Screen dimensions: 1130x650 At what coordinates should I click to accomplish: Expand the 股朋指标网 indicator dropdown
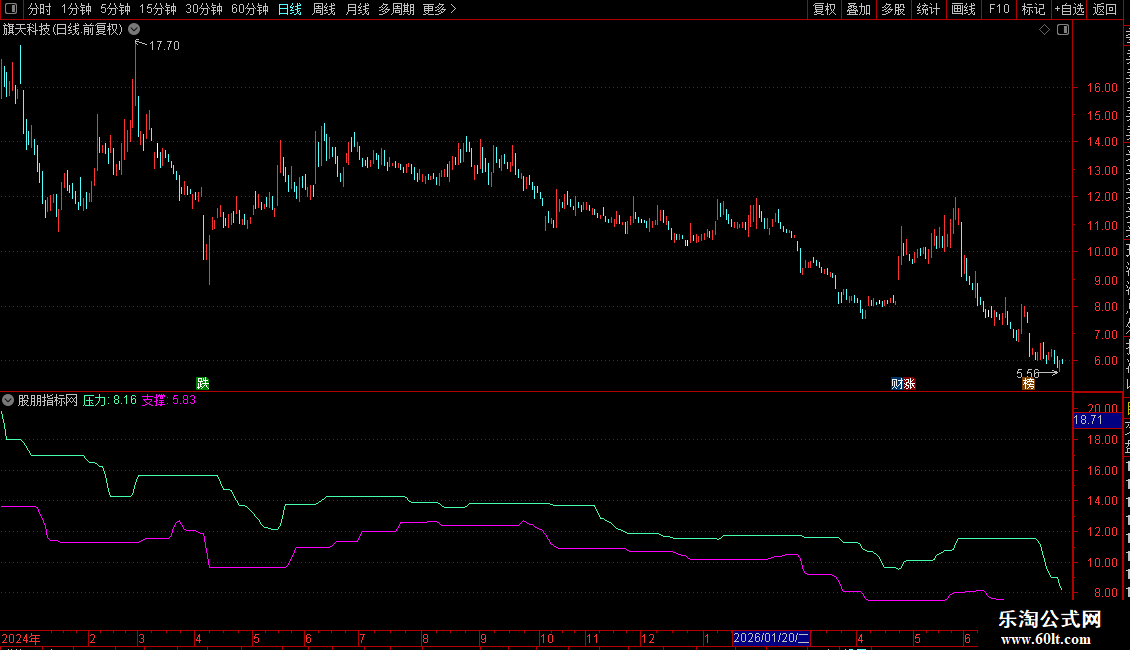(x=8, y=400)
